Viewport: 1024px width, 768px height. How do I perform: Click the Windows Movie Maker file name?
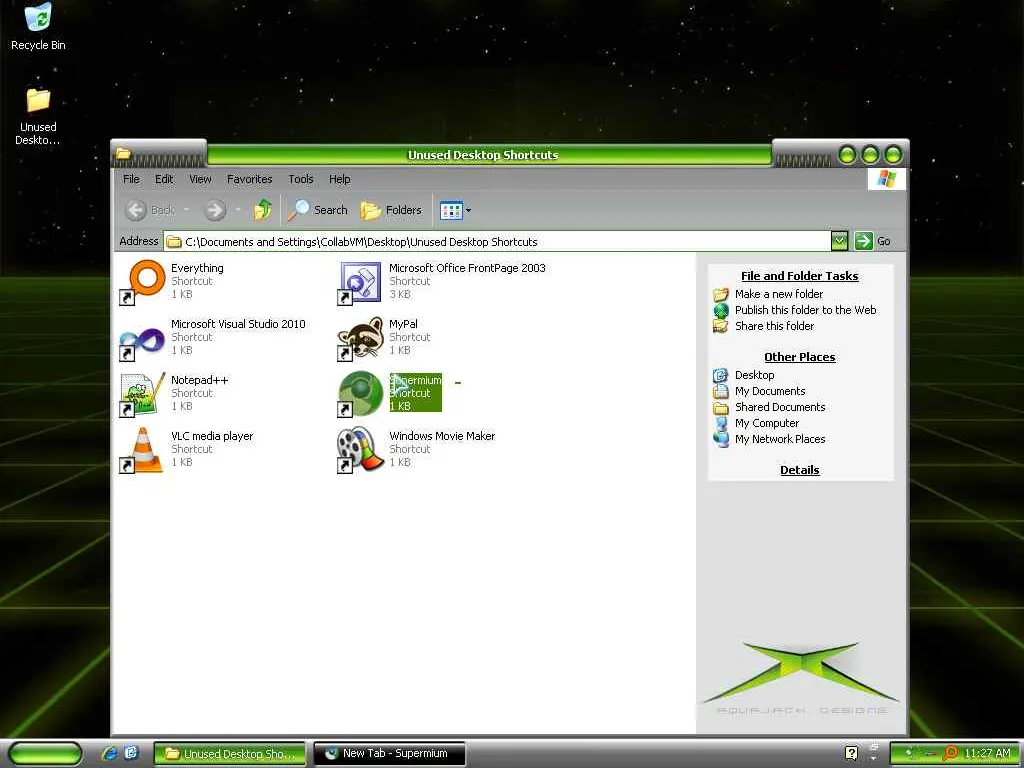pos(442,436)
